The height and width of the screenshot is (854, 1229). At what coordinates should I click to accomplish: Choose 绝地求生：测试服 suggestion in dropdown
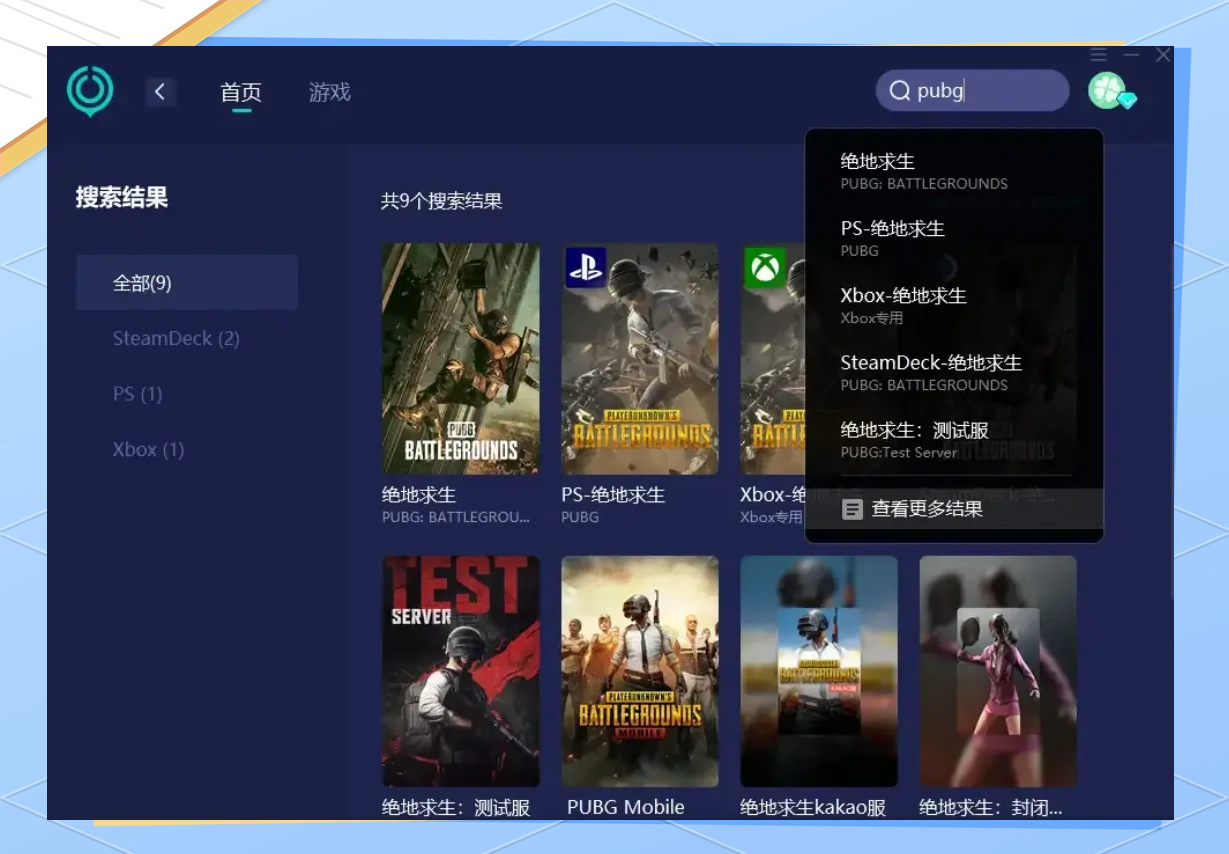tap(954, 440)
